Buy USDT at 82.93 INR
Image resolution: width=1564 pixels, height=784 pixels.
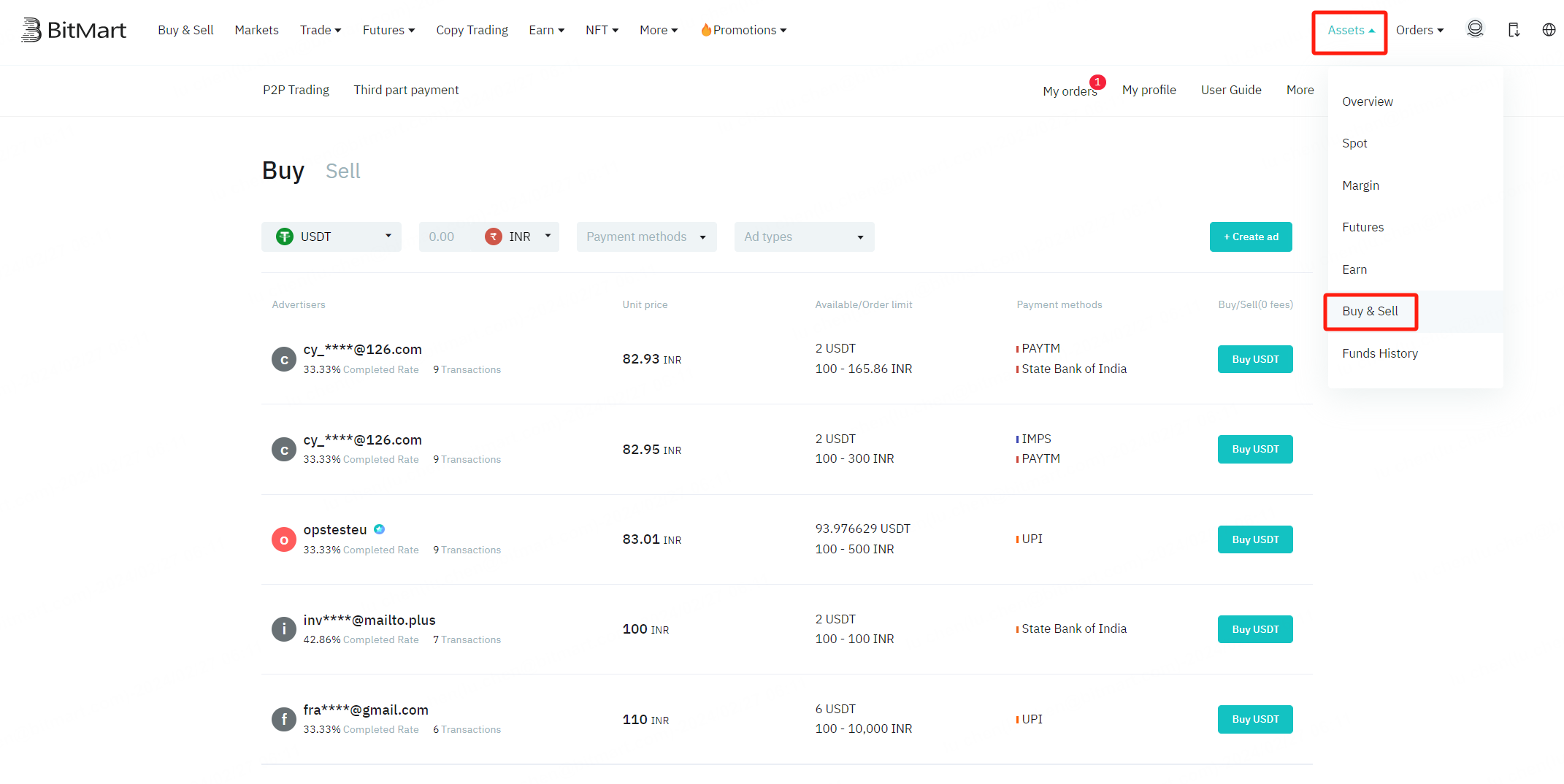(x=1255, y=359)
